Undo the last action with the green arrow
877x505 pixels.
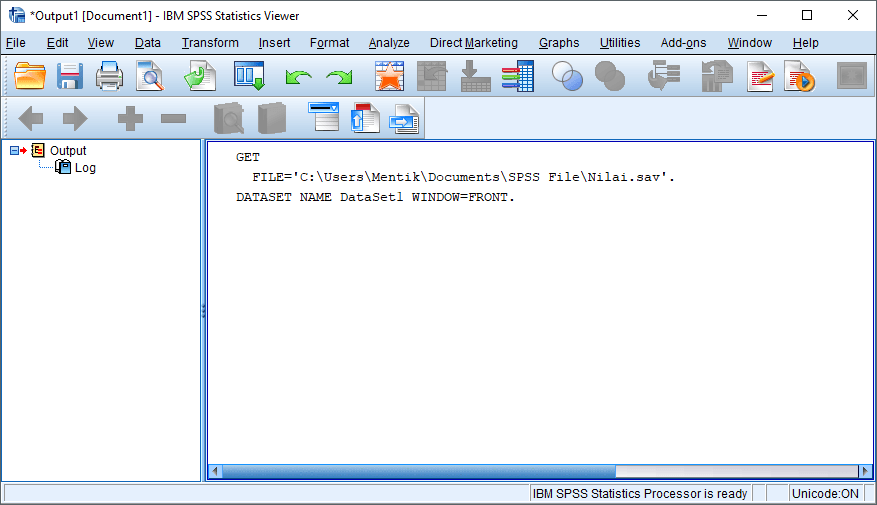(298, 77)
